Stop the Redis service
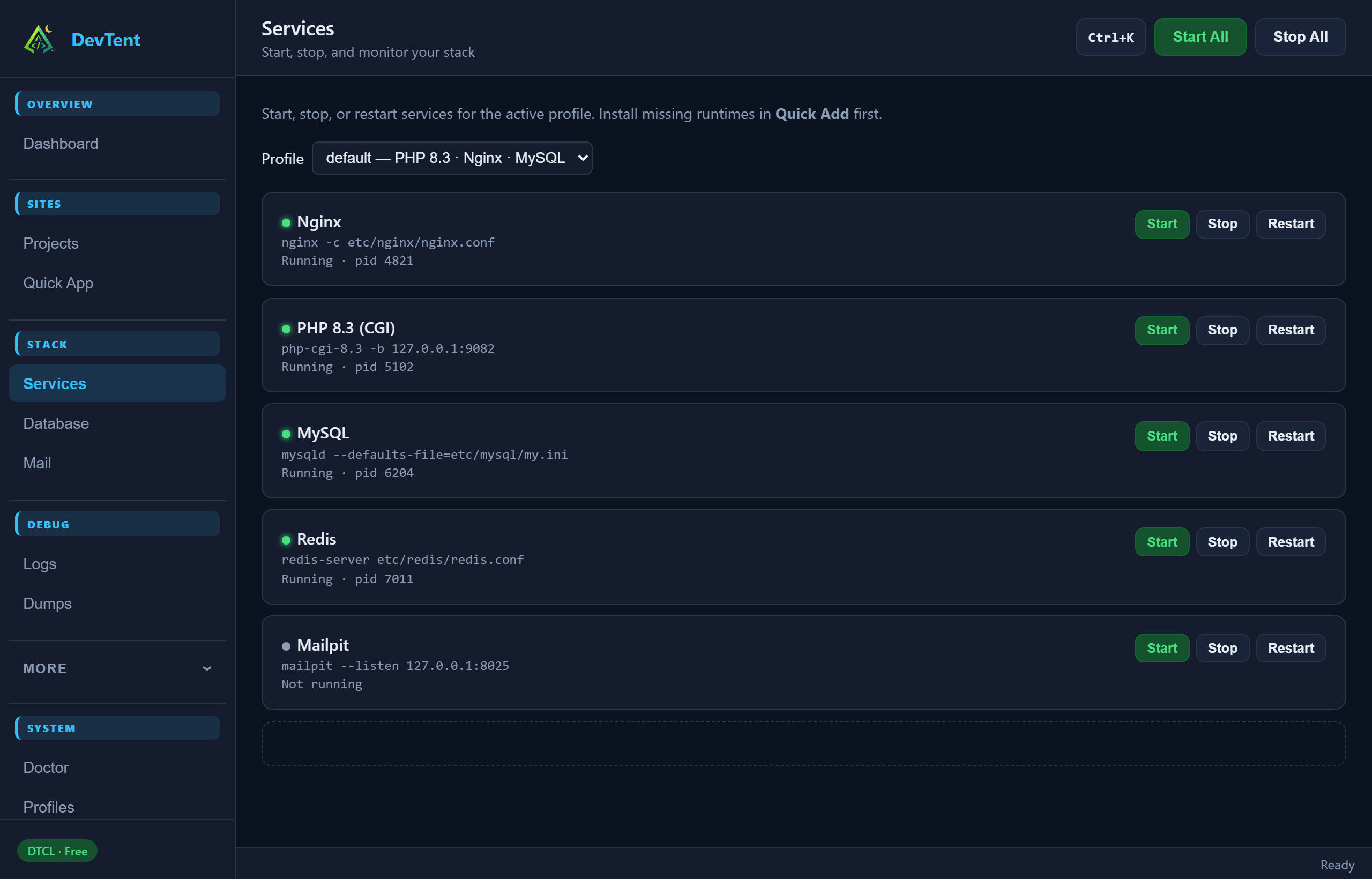The width and height of the screenshot is (1372, 879). pos(1222,542)
